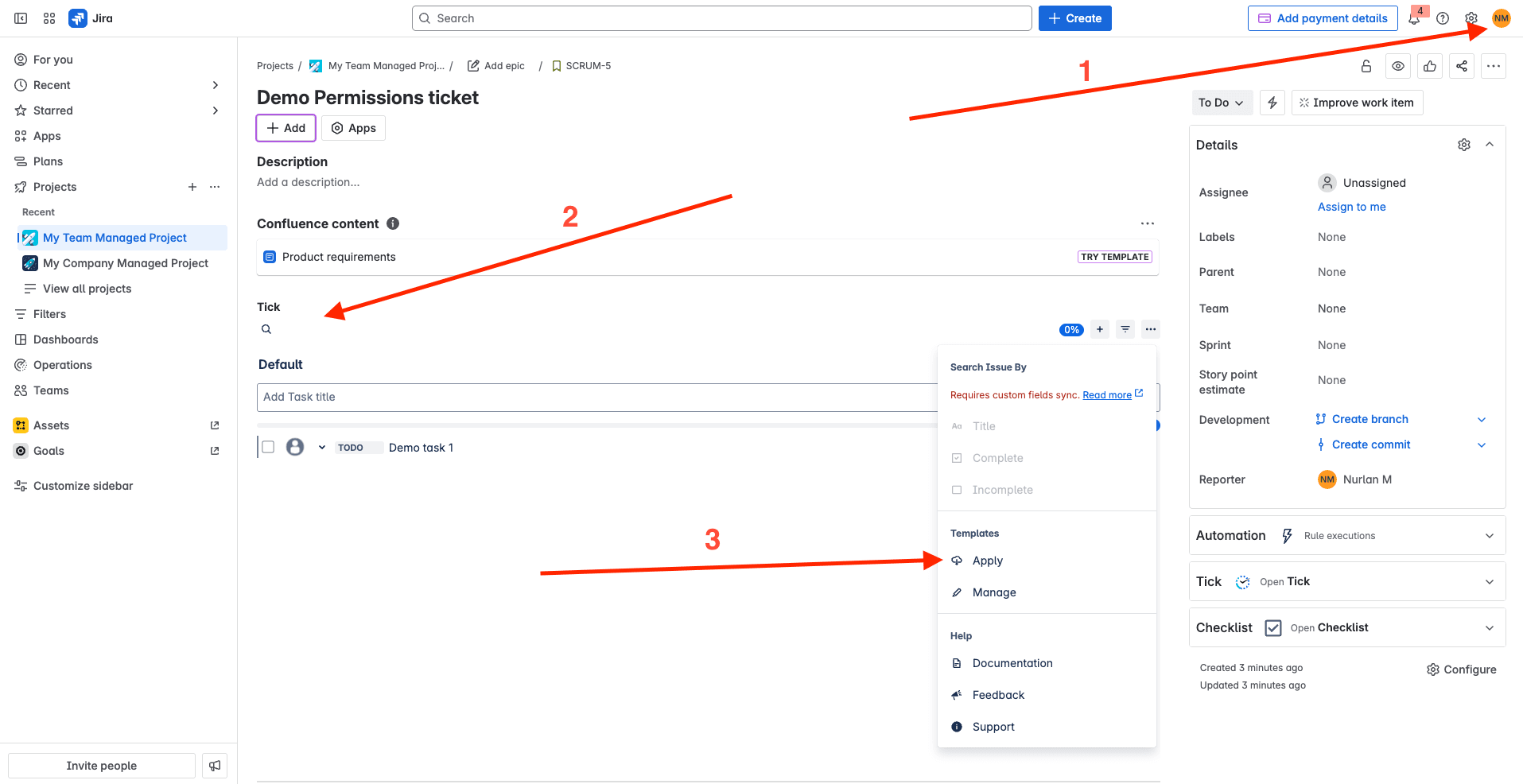Click the lock restrictions icon
This screenshot has height=784, width=1523.
point(1366,66)
